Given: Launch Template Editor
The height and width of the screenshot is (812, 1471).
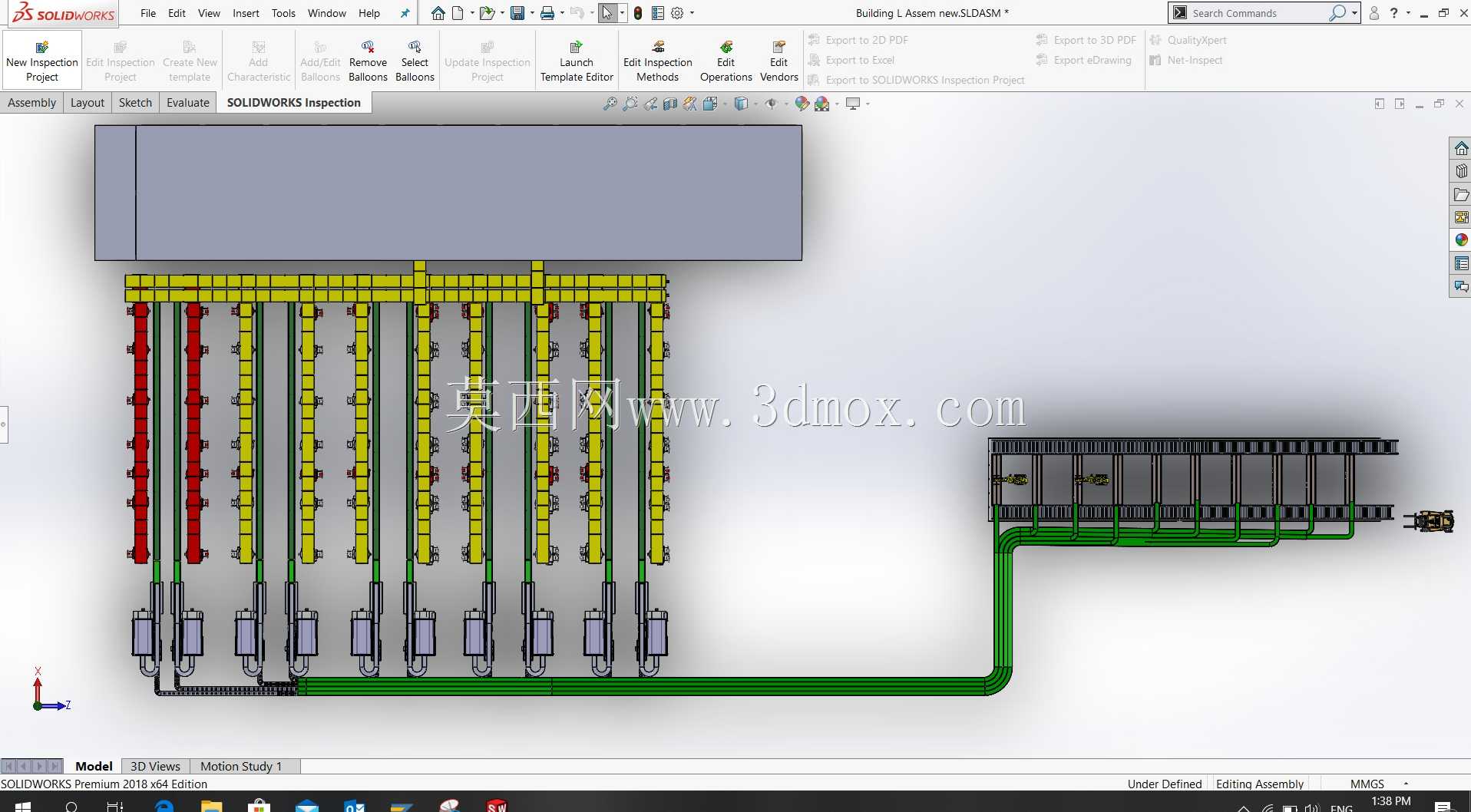Looking at the screenshot, I should [x=577, y=61].
